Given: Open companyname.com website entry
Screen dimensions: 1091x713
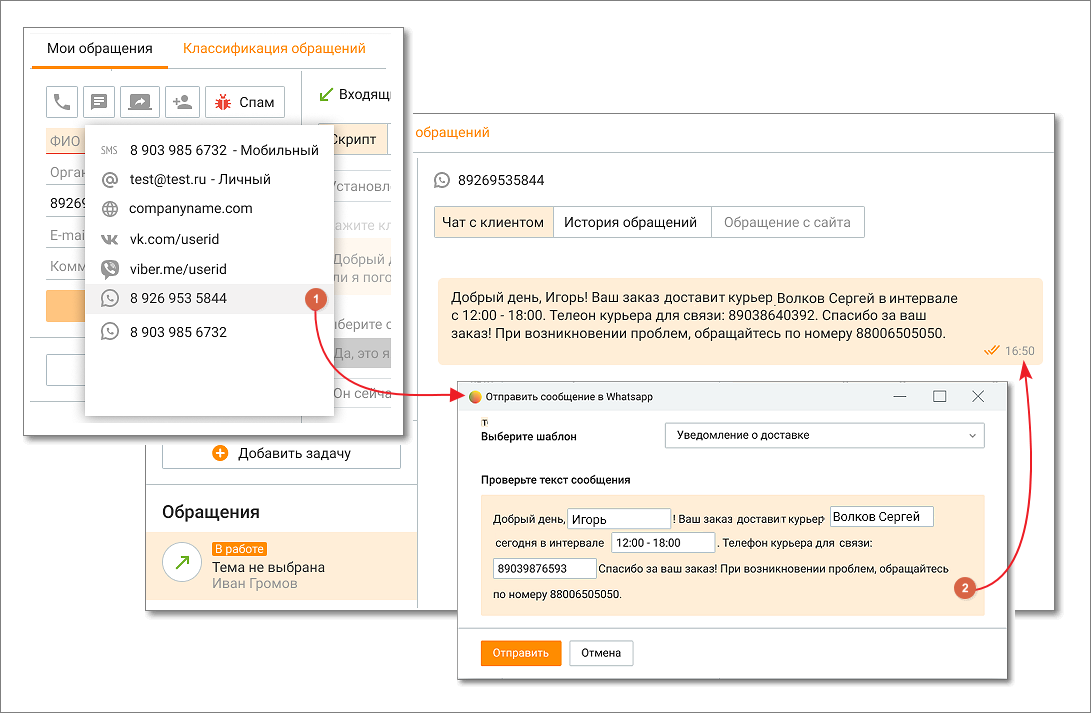Looking at the screenshot, I should (x=209, y=209).
